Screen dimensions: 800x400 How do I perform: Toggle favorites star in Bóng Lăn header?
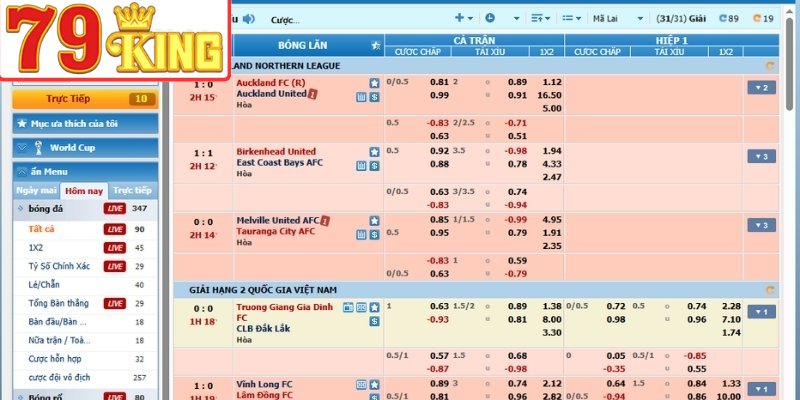376,45
